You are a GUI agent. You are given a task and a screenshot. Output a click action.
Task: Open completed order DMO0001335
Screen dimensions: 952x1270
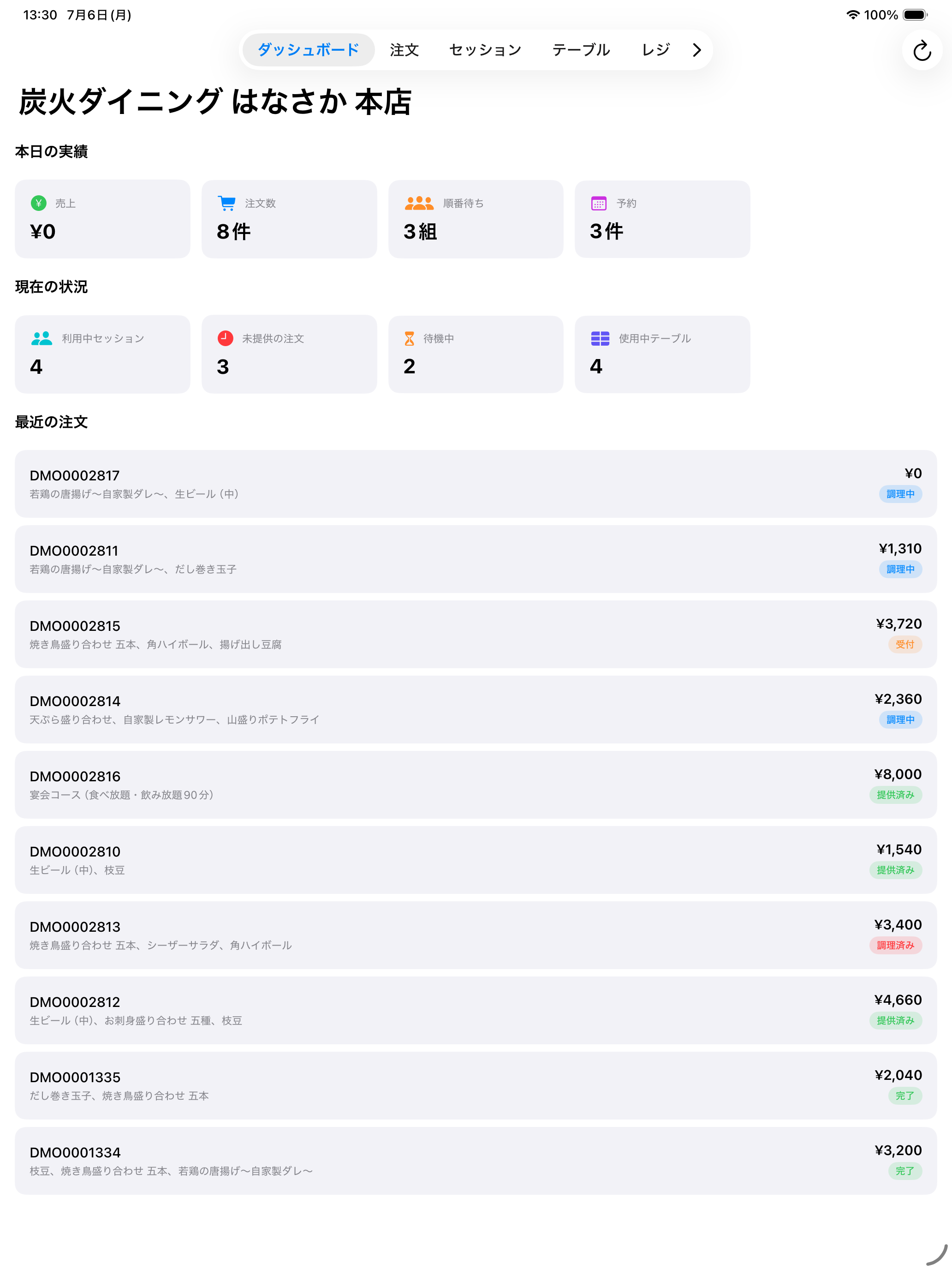click(476, 1085)
